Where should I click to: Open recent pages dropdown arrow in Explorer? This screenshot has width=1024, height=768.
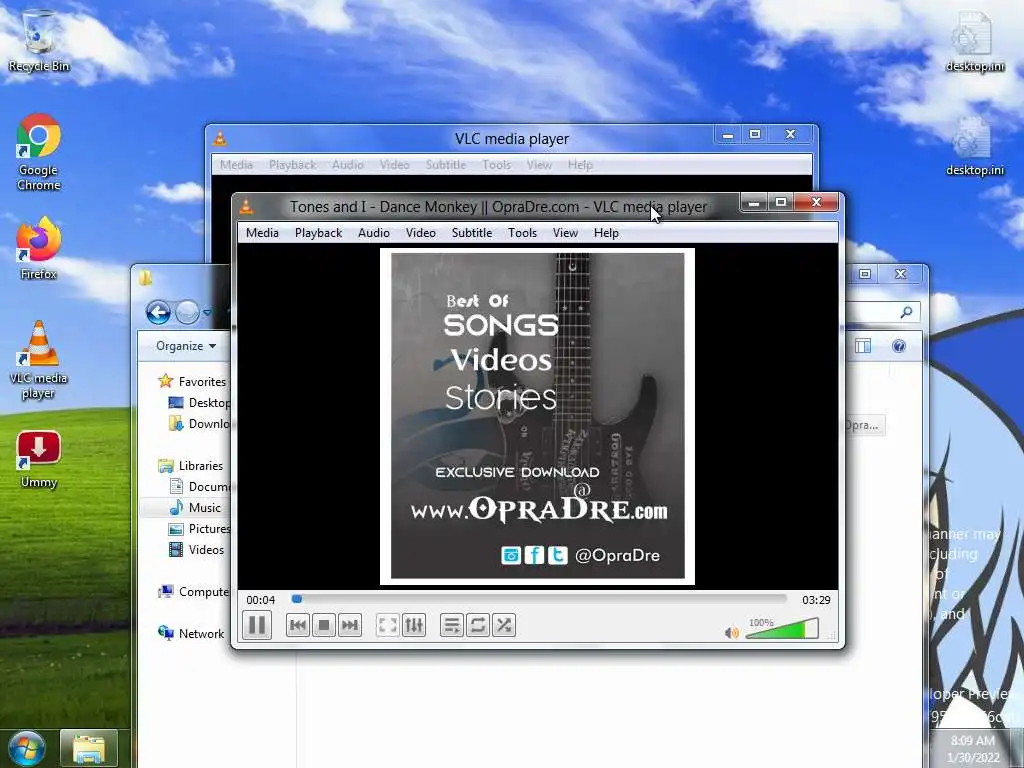pos(207,313)
